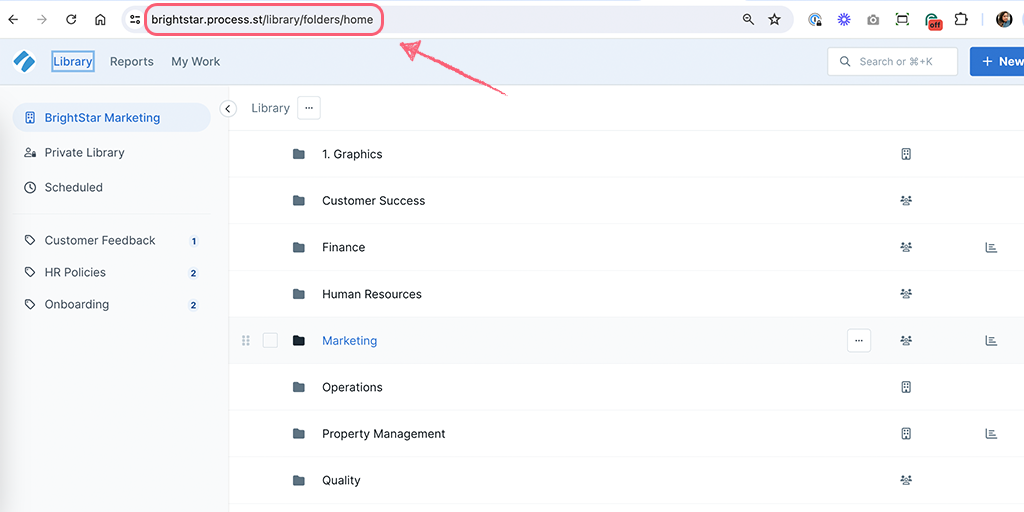Click group permission icon on Marketing row
The image size is (1024, 512).
click(906, 340)
